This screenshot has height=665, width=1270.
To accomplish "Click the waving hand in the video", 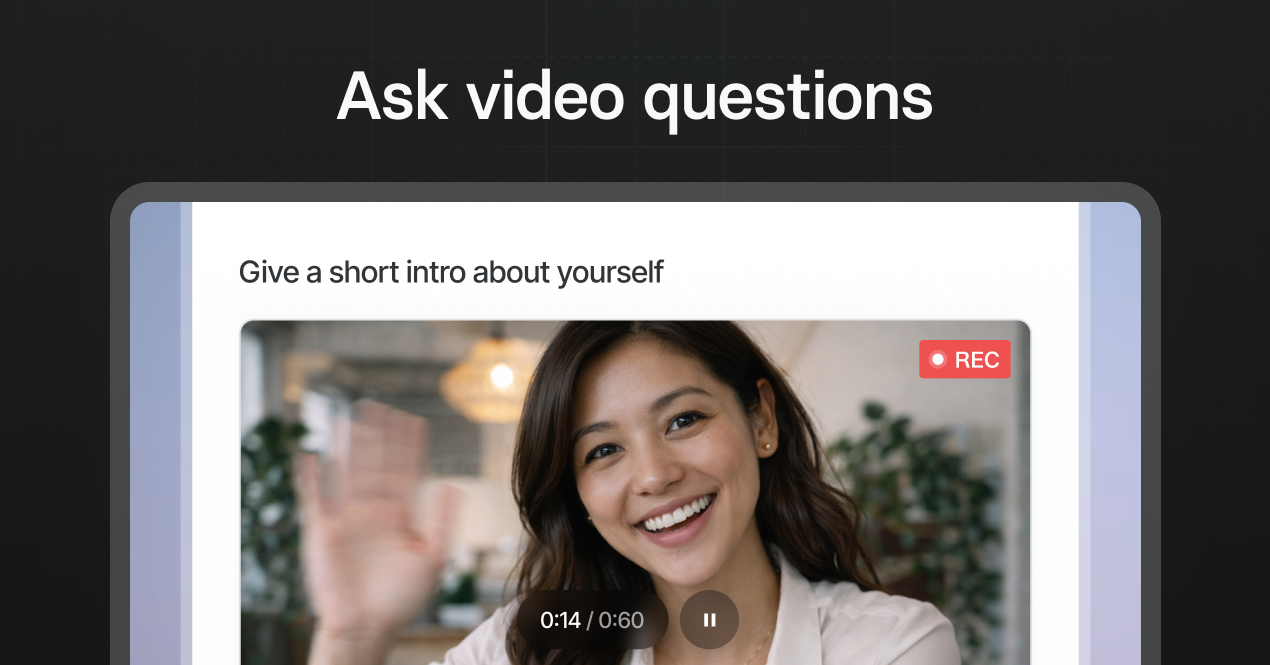I will (370, 510).
